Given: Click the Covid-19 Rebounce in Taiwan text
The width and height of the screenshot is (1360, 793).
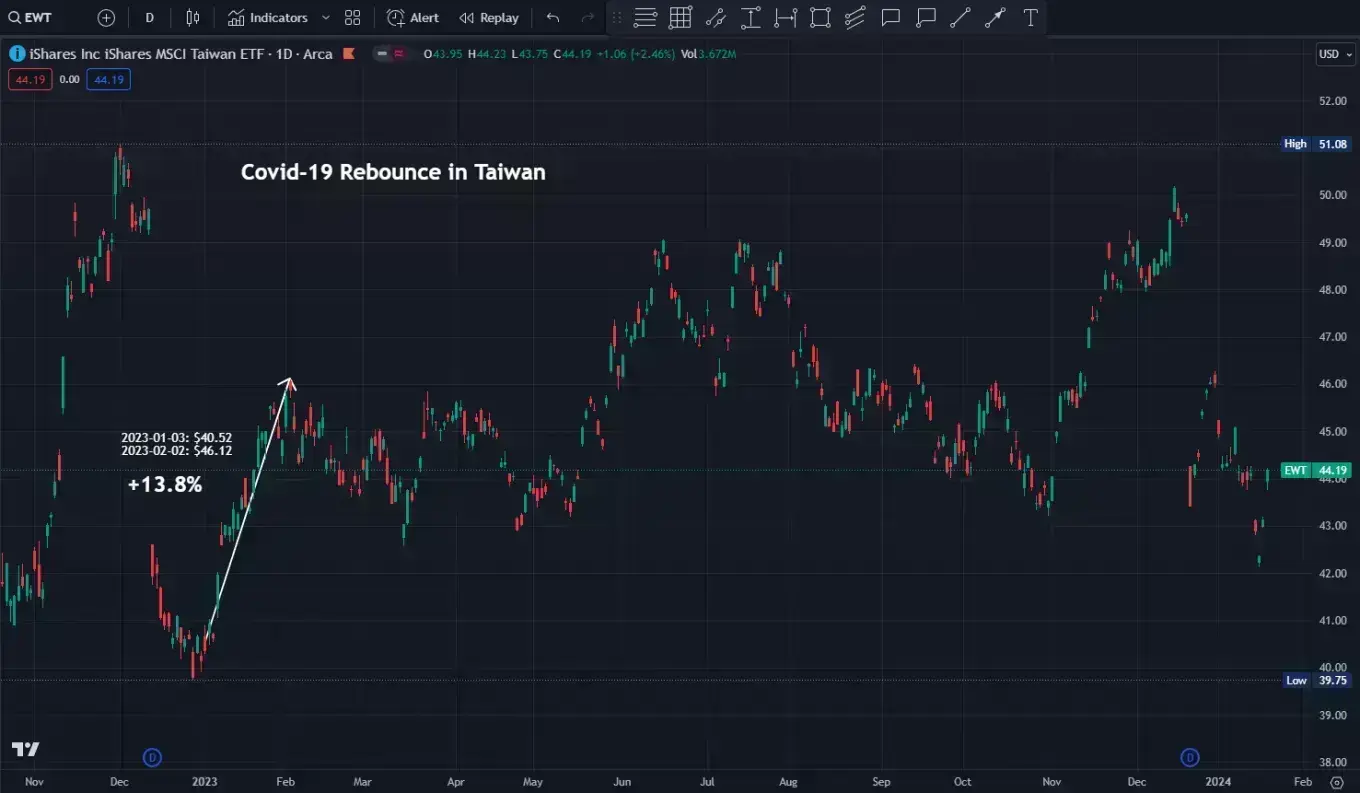Looking at the screenshot, I should [x=393, y=172].
